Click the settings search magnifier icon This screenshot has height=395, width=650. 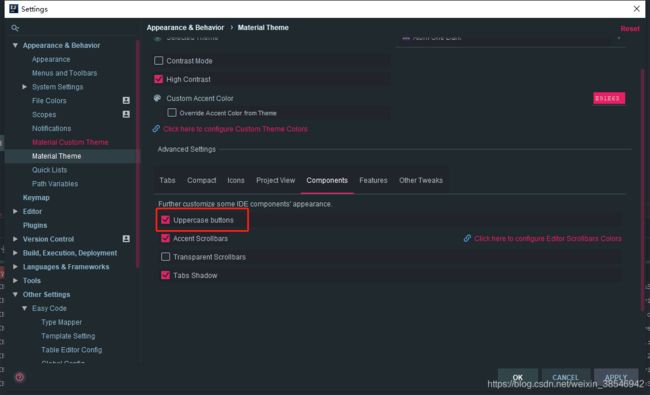pyautogui.click(x=15, y=28)
